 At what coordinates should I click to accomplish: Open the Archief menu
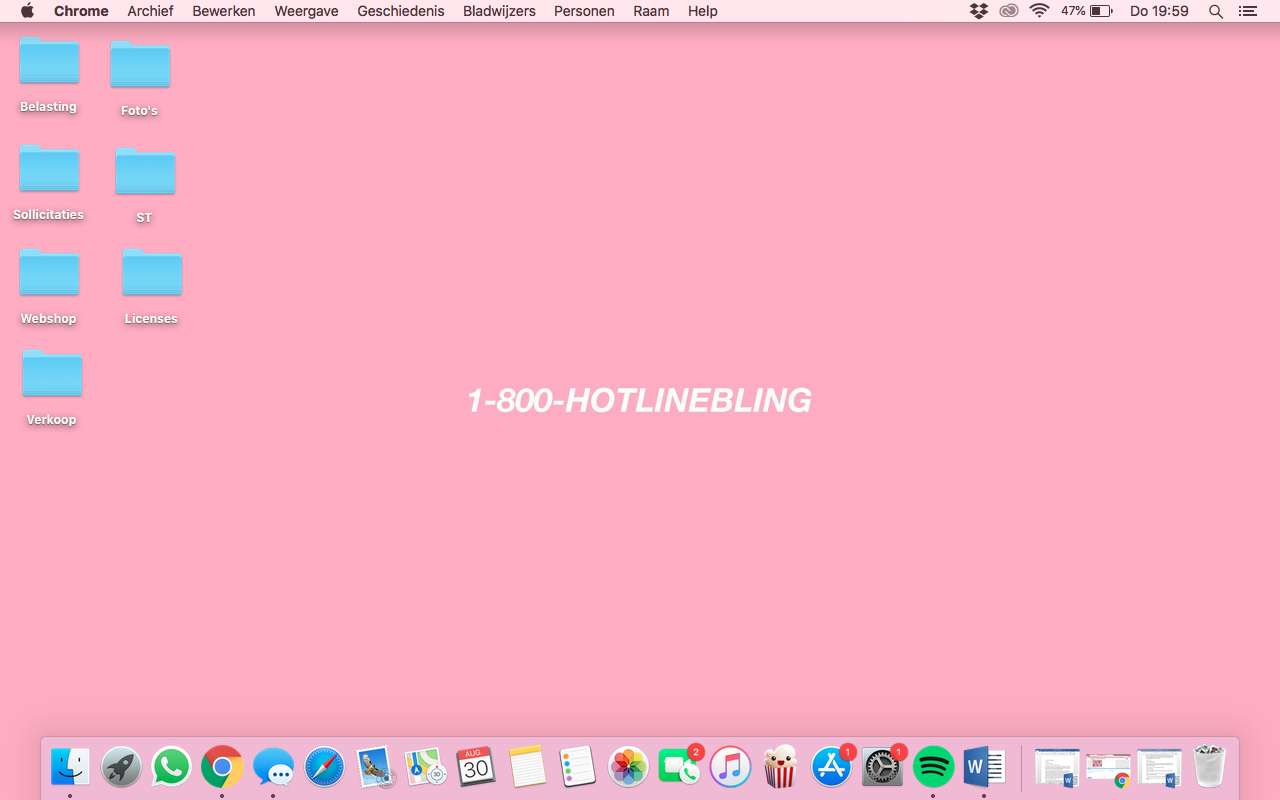click(x=150, y=11)
